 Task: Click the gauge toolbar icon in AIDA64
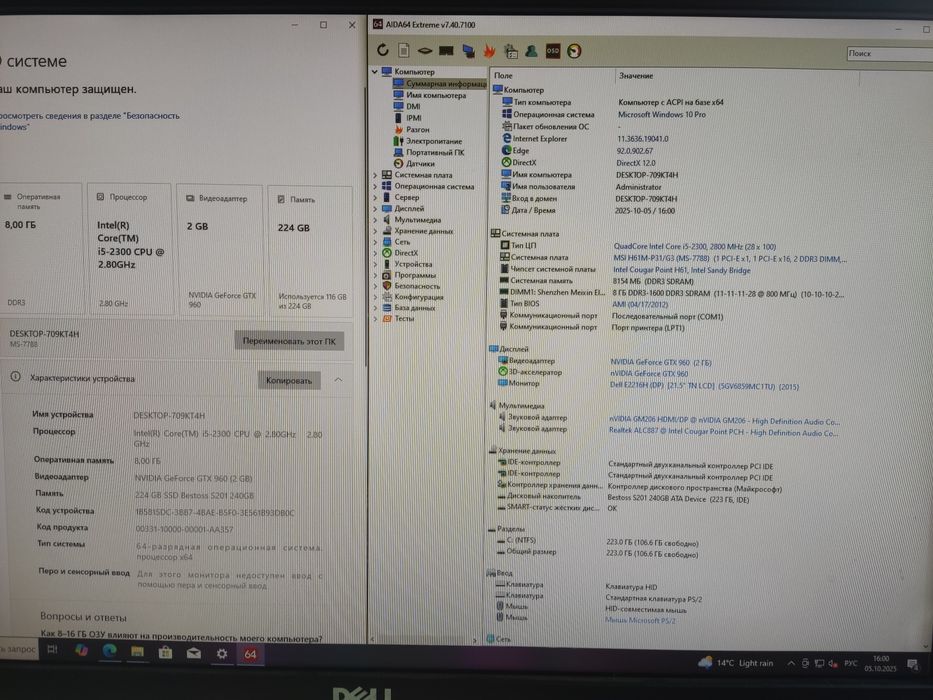(x=574, y=51)
